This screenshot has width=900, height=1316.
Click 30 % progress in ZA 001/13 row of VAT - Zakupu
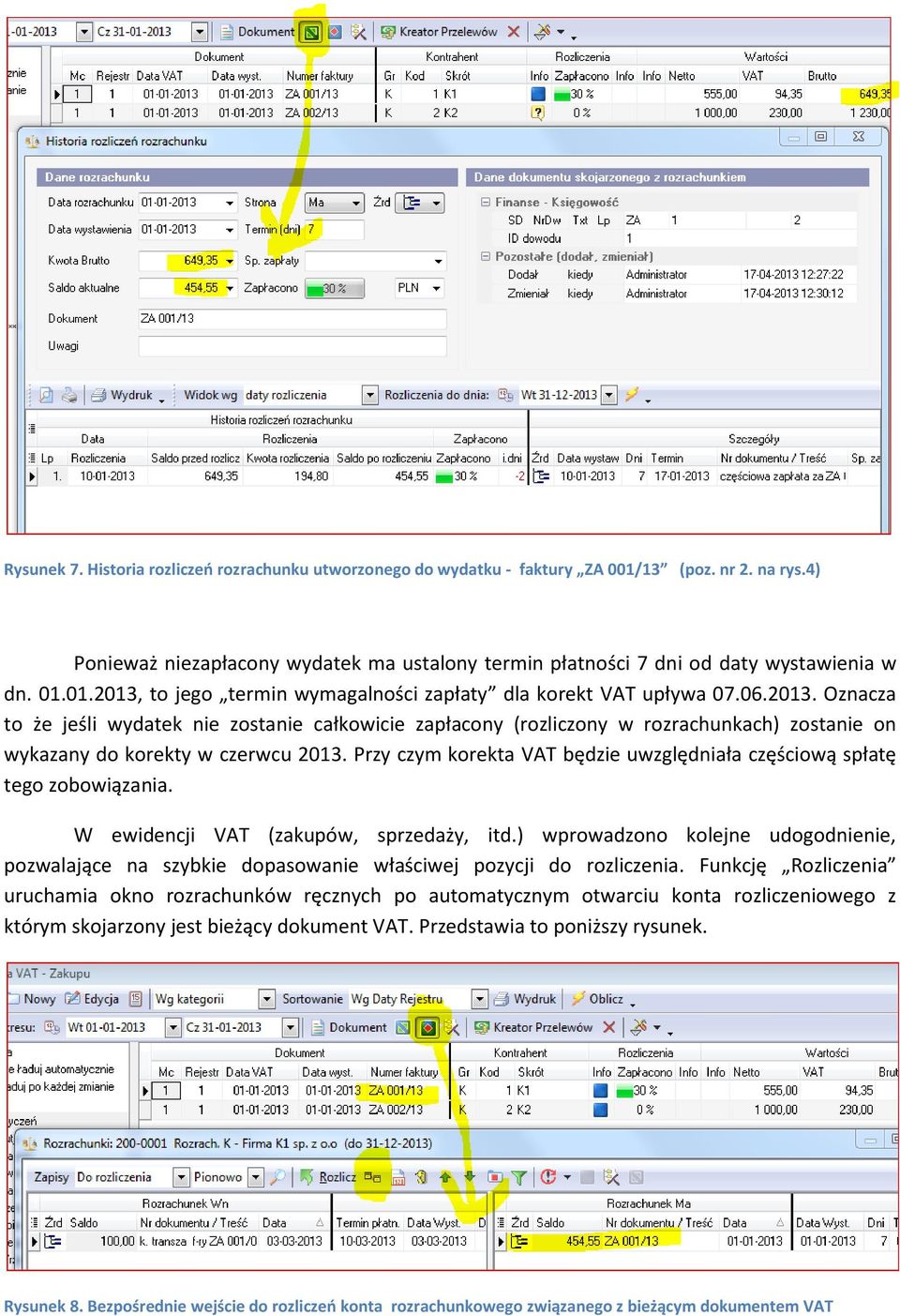pyautogui.click(x=647, y=1091)
